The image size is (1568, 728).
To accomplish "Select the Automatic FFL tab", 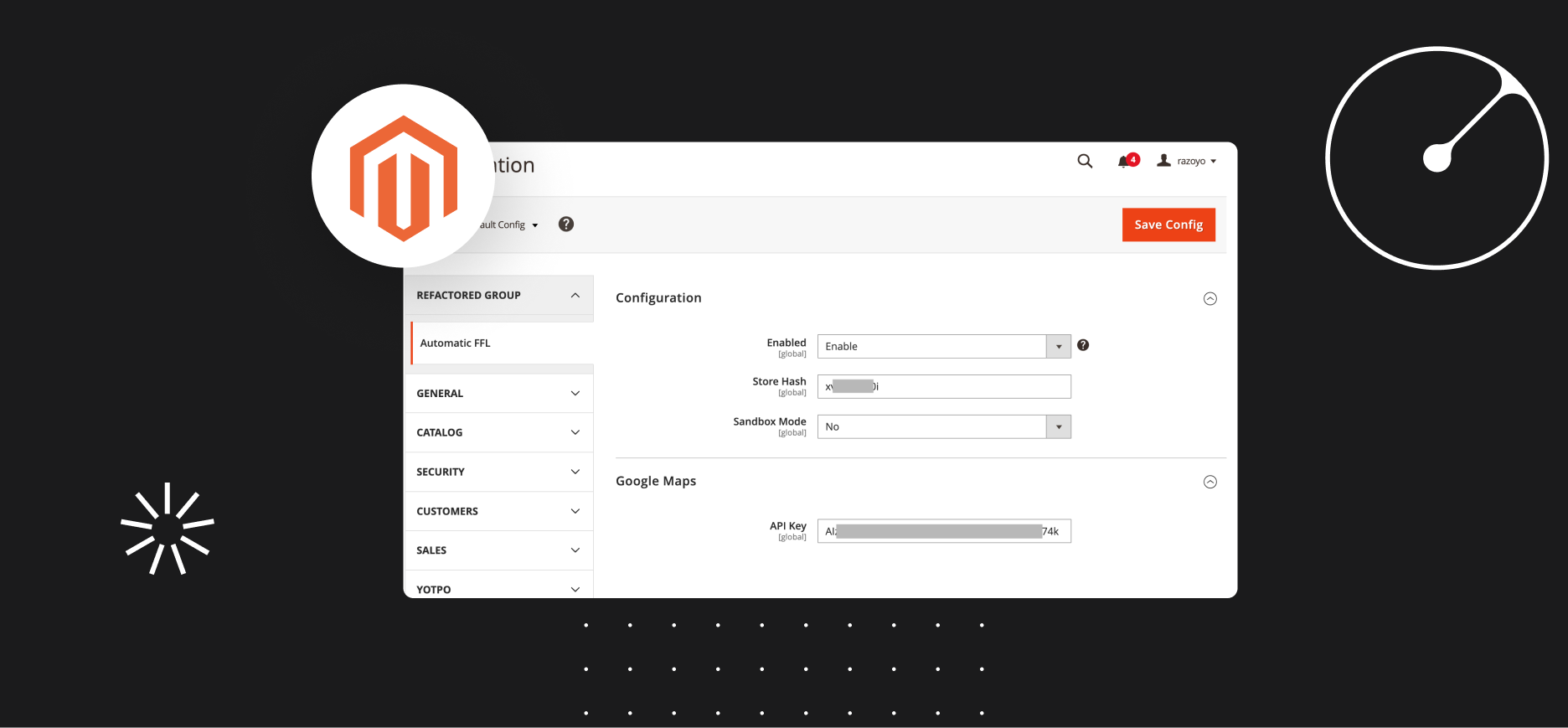I will click(502, 343).
